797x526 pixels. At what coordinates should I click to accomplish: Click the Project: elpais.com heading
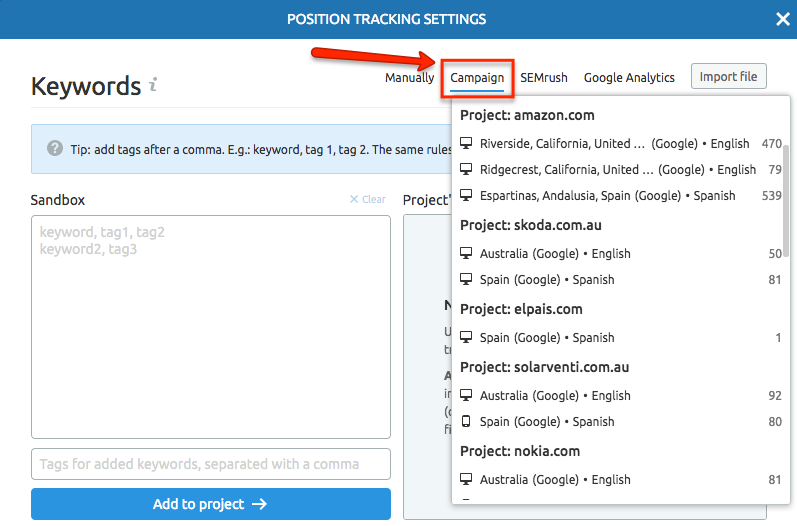coord(521,309)
